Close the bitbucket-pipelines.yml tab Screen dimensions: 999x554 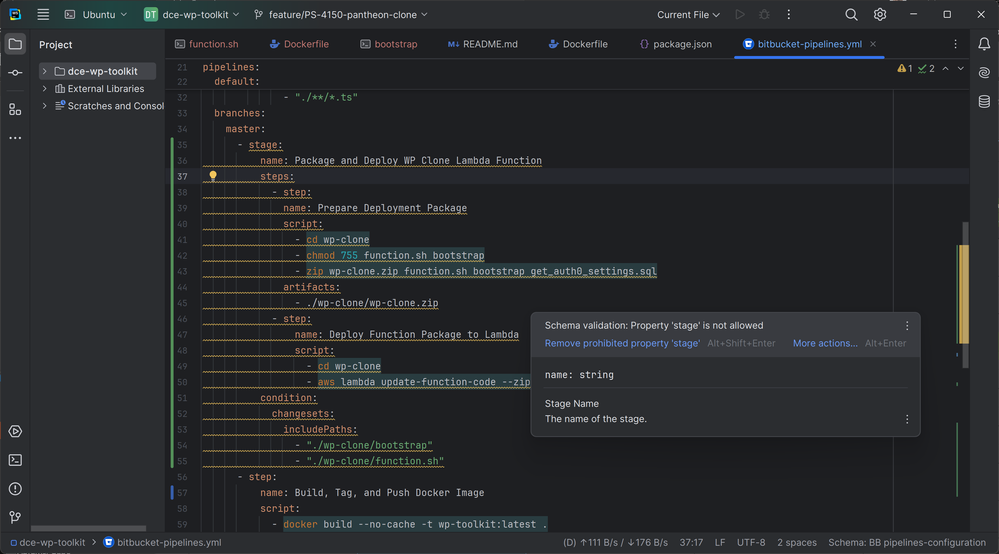(x=873, y=44)
